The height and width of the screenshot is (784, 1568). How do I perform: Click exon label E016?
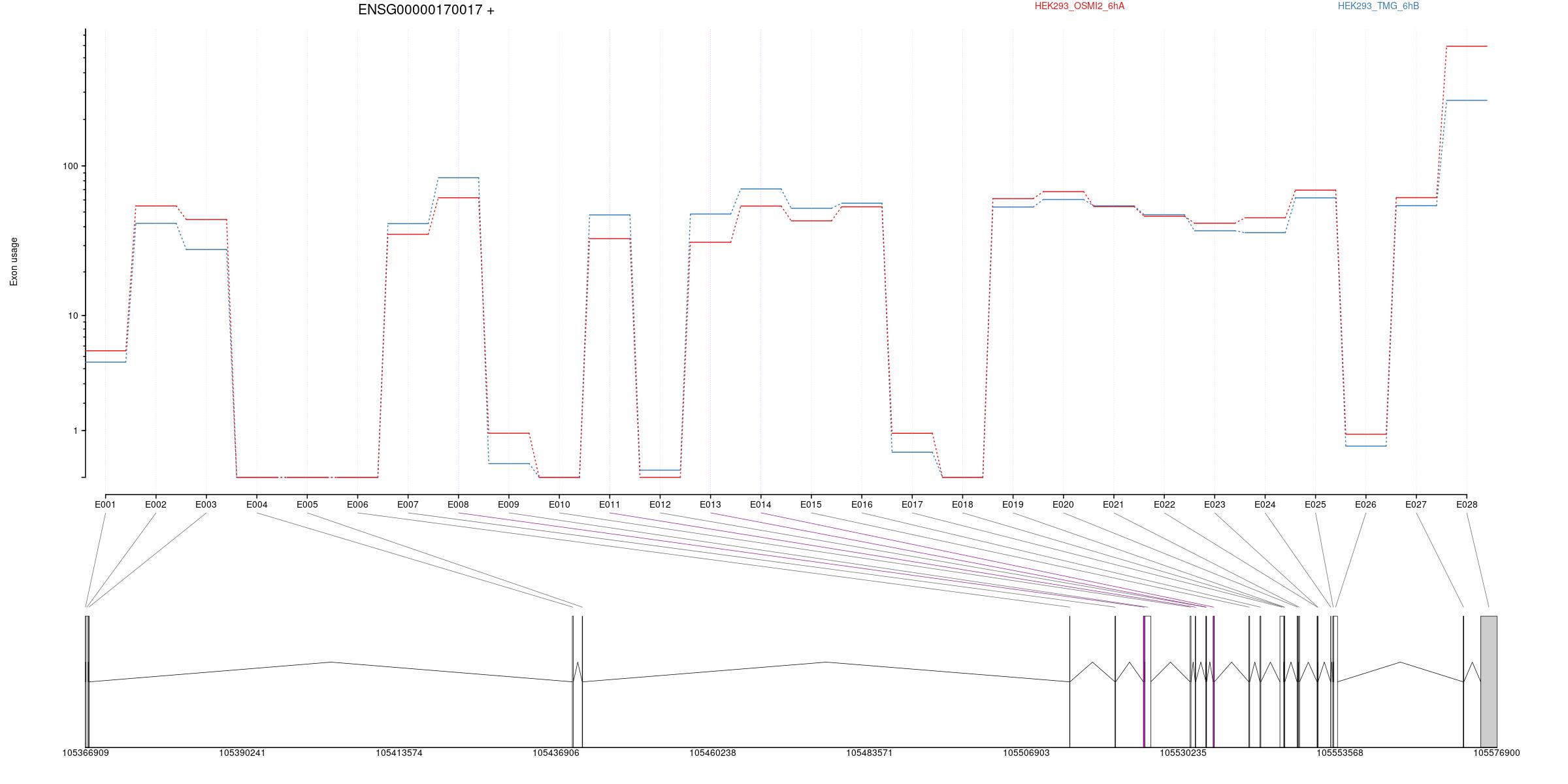pos(862,504)
